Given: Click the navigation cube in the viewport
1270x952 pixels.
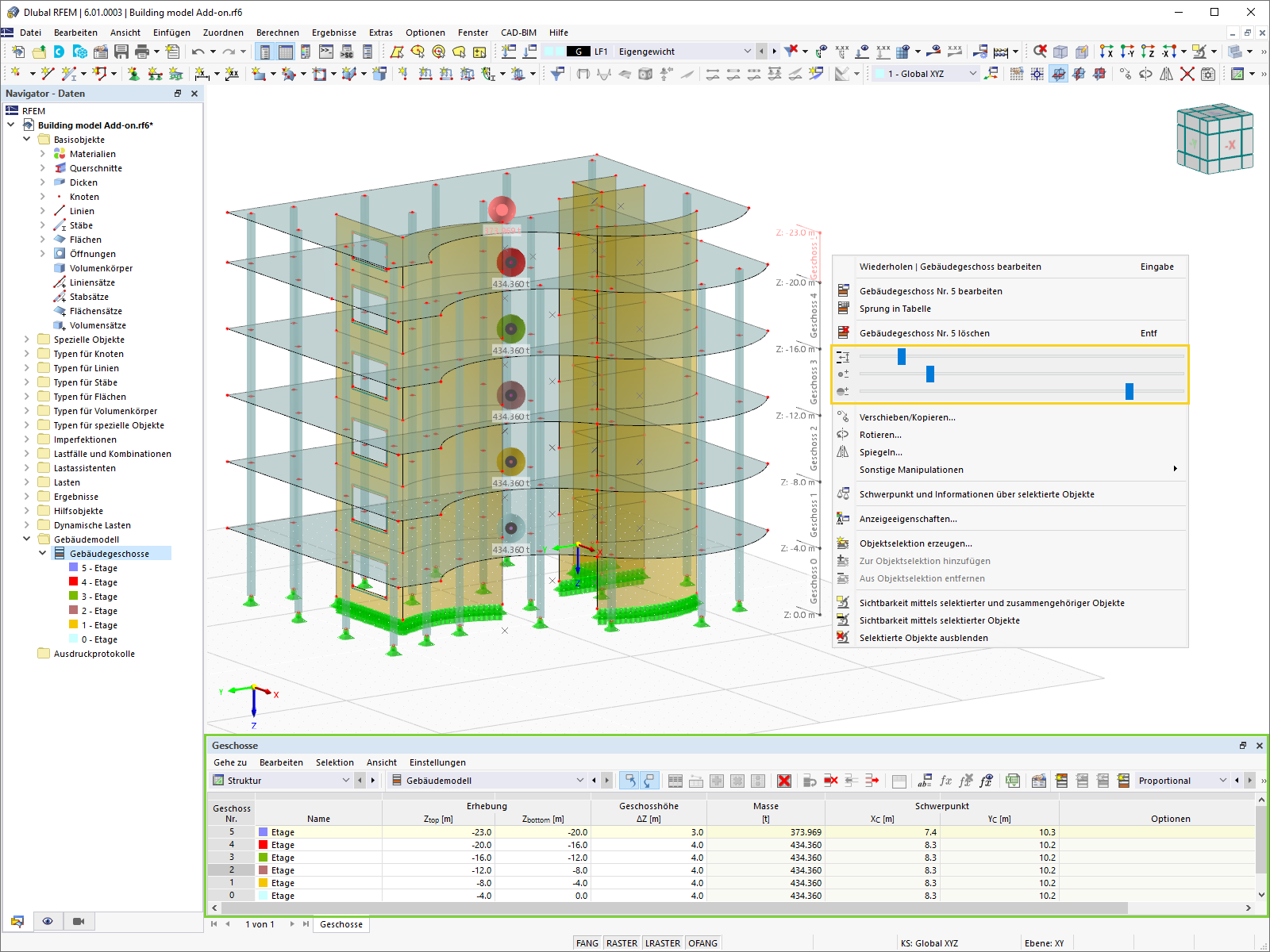Looking at the screenshot, I should click(x=1215, y=139).
